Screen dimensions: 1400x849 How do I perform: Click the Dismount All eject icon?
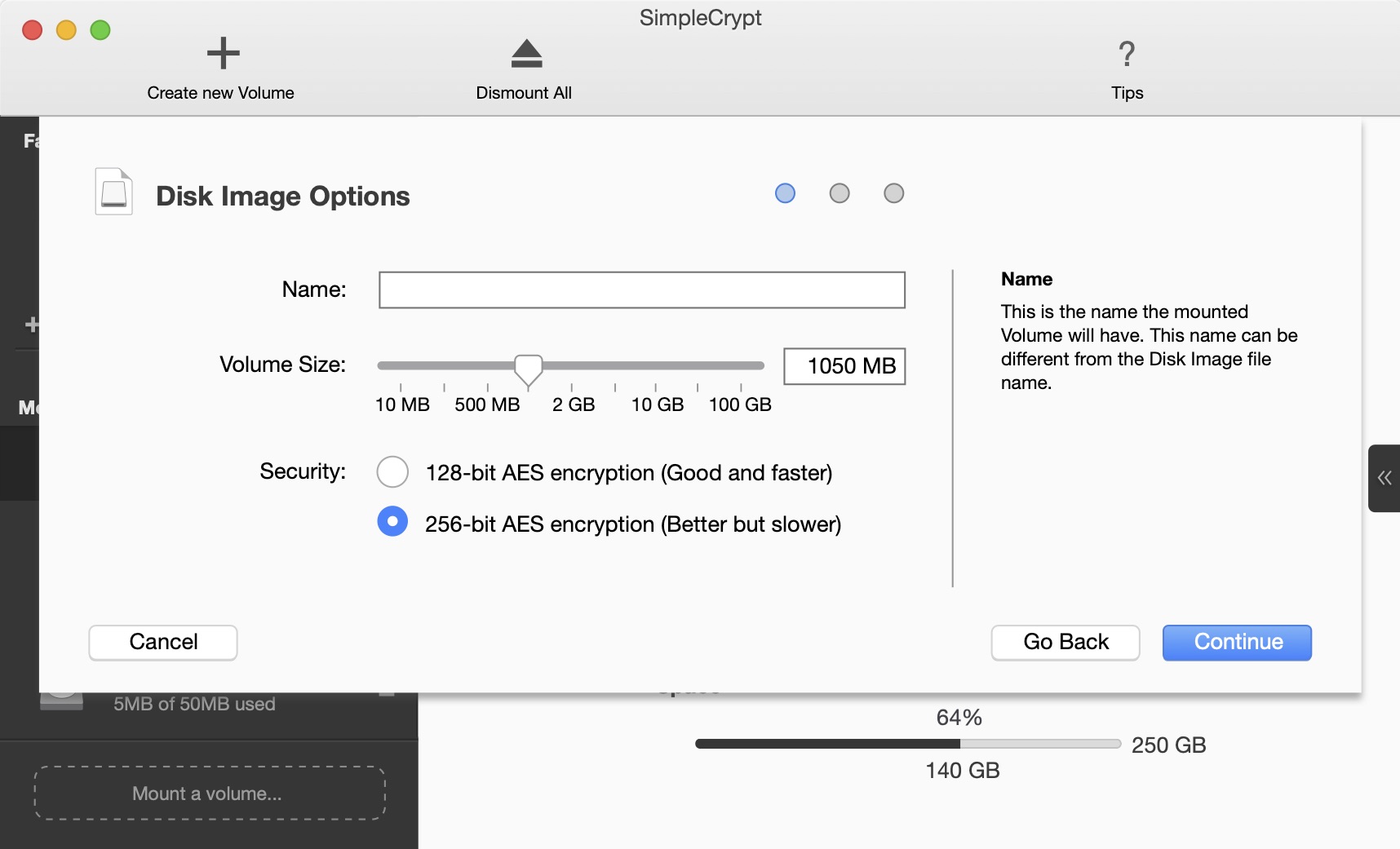point(526,53)
